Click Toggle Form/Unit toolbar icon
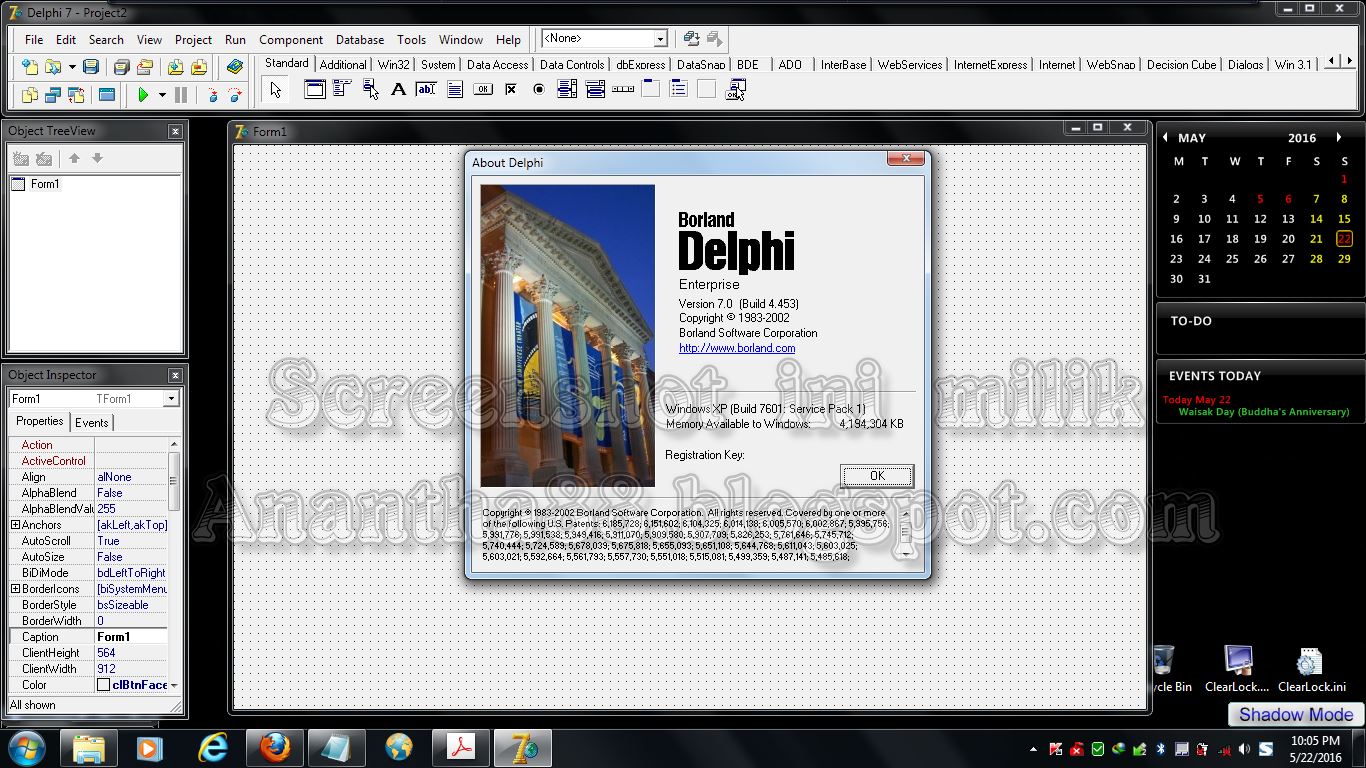The width and height of the screenshot is (1366, 768). tap(77, 95)
